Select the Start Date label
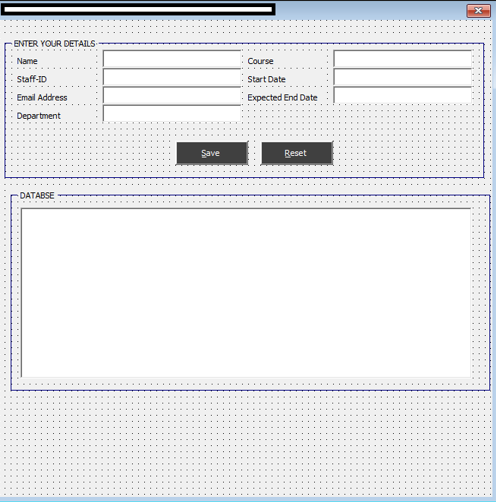The height and width of the screenshot is (502, 496). 266,79
